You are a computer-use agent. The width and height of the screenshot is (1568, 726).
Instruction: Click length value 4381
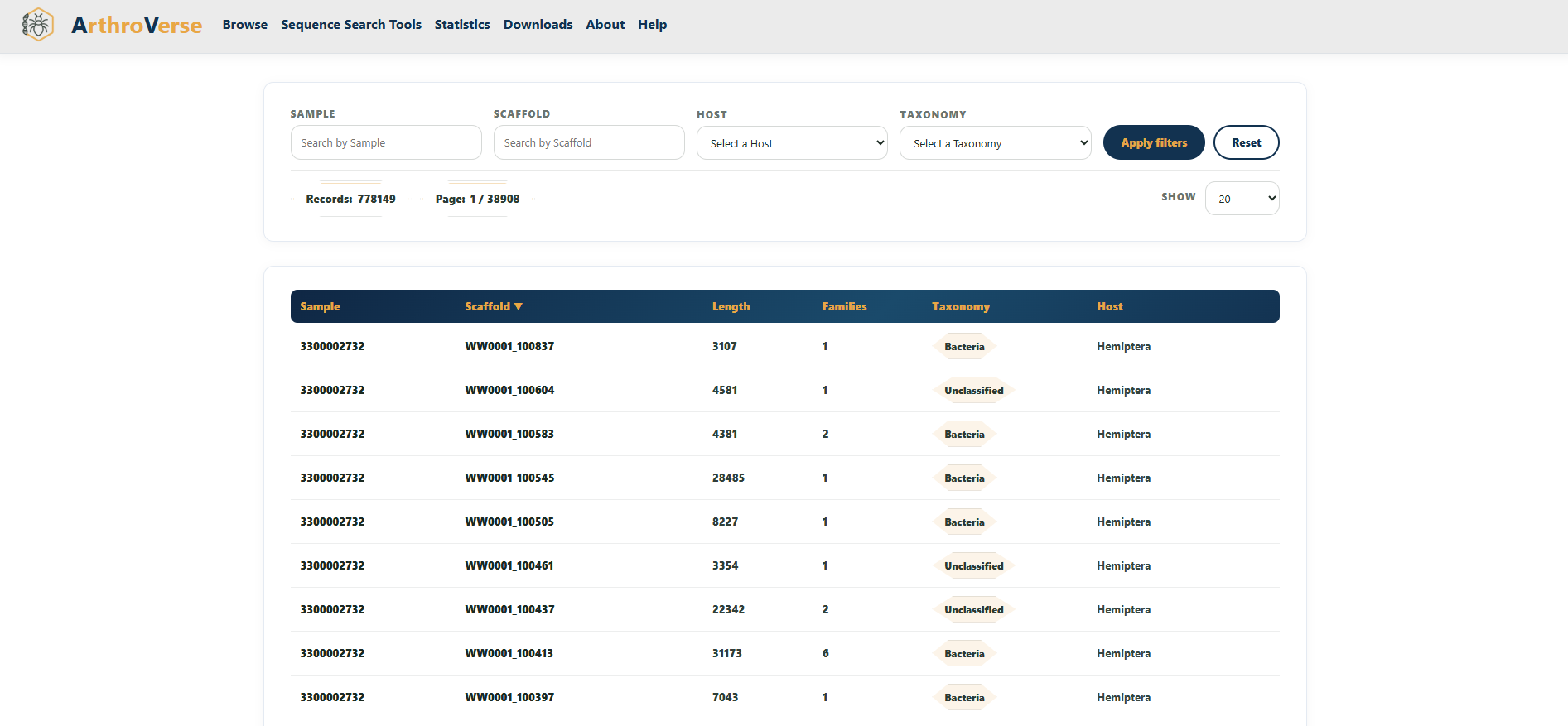[x=725, y=434]
